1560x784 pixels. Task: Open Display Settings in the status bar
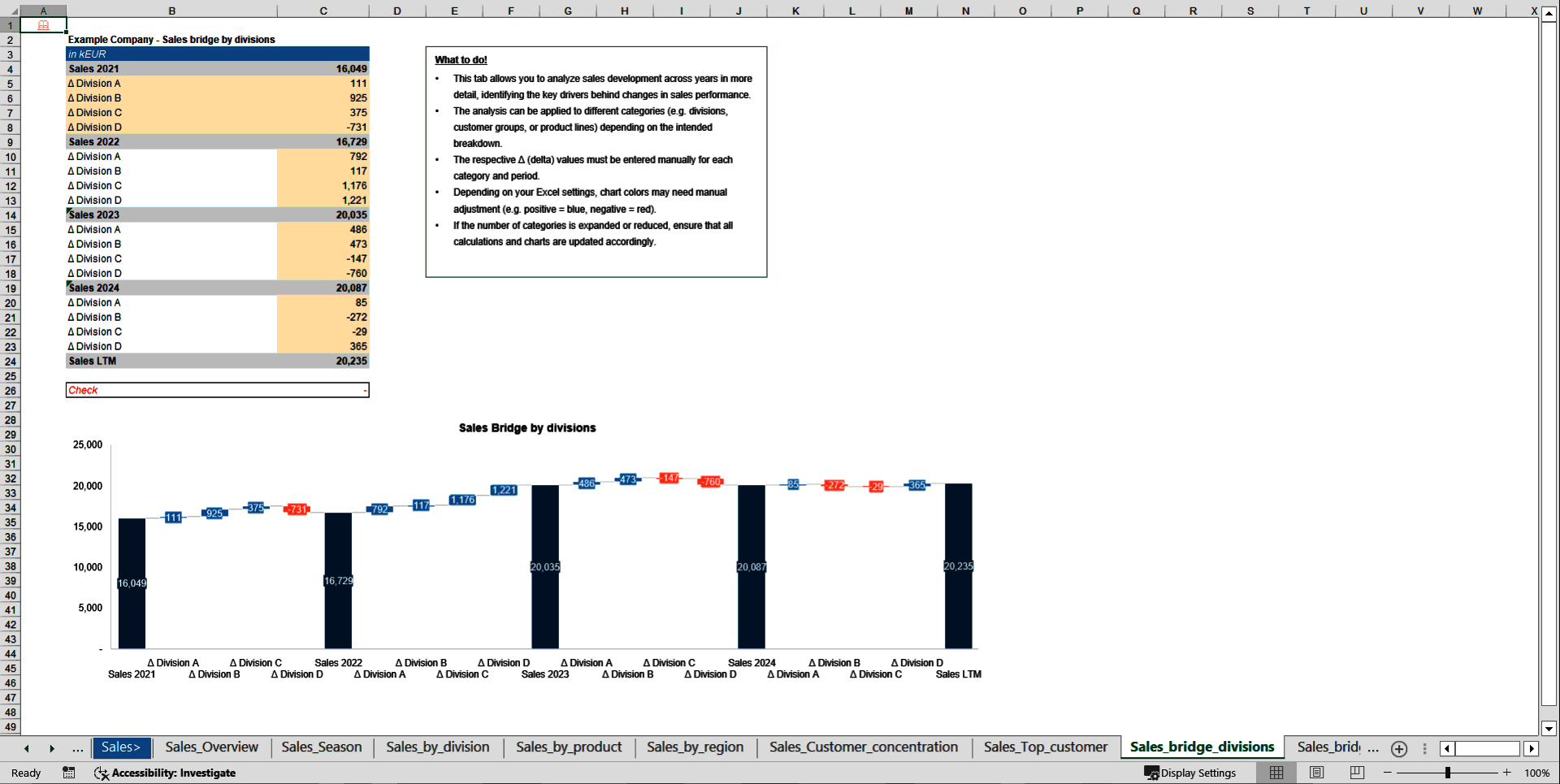1191,773
